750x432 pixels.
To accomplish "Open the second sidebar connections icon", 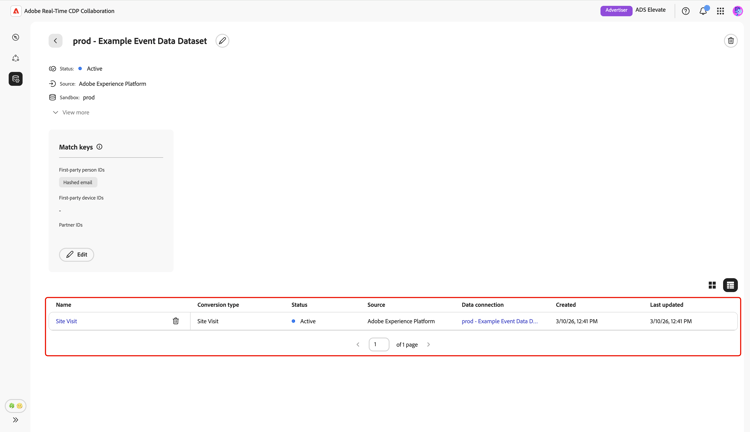I will [16, 58].
